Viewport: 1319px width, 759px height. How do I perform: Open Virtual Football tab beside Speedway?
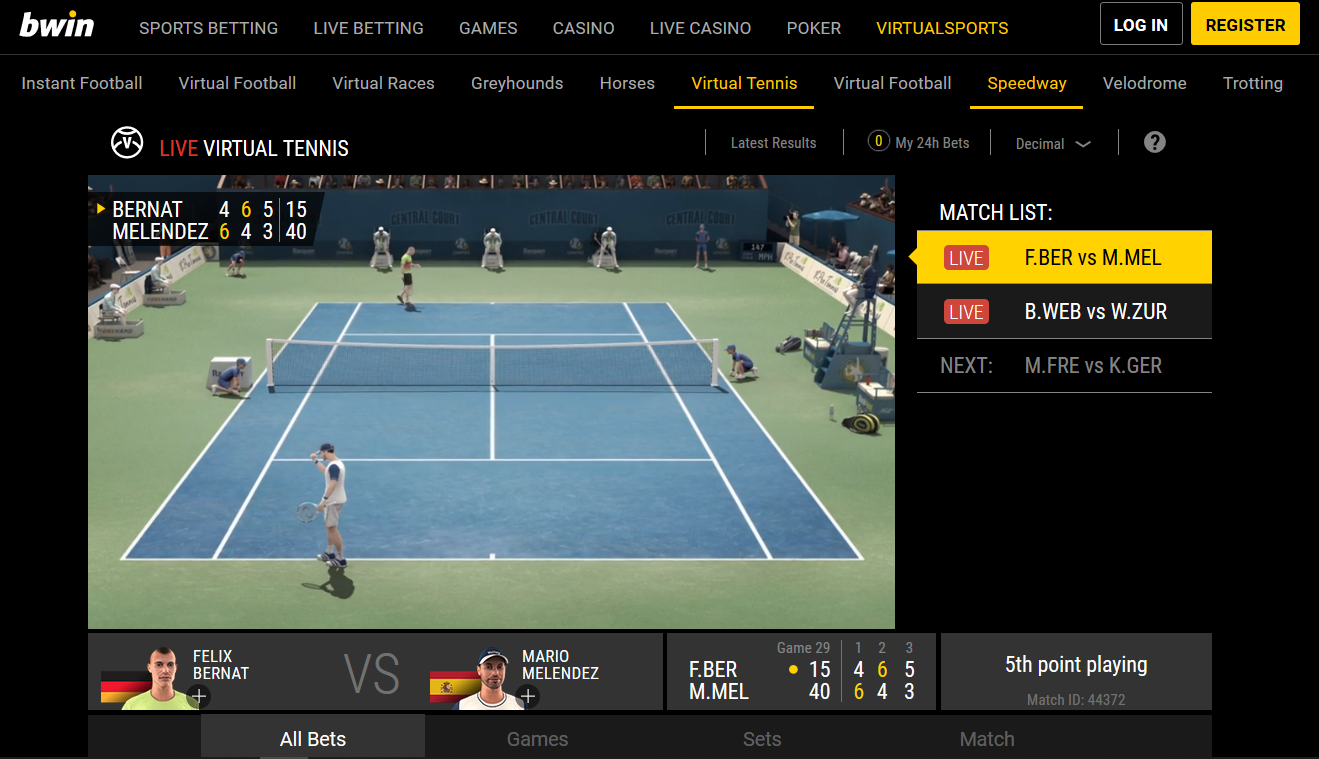892,83
